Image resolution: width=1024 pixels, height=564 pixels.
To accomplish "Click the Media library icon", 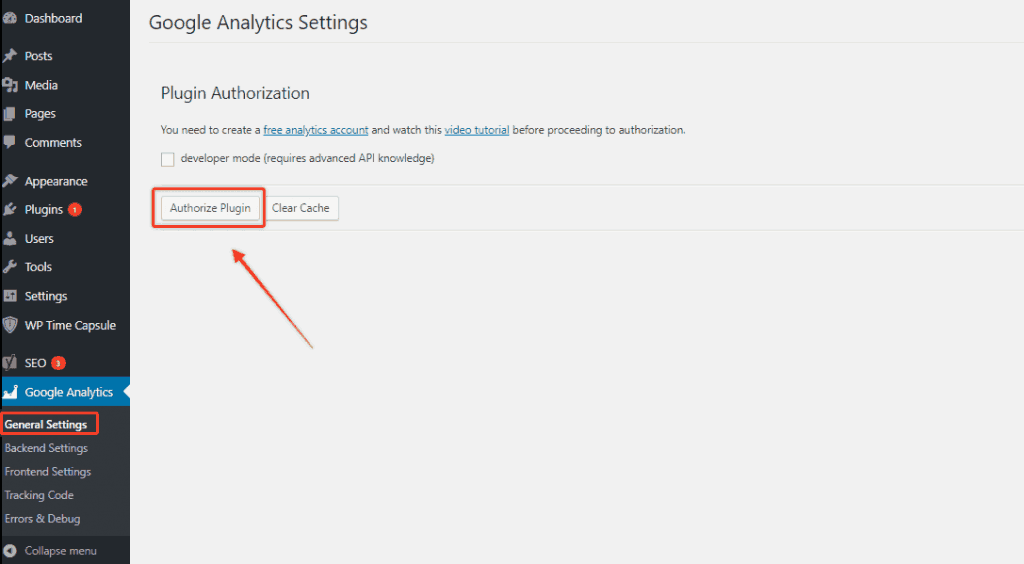I will (10, 85).
